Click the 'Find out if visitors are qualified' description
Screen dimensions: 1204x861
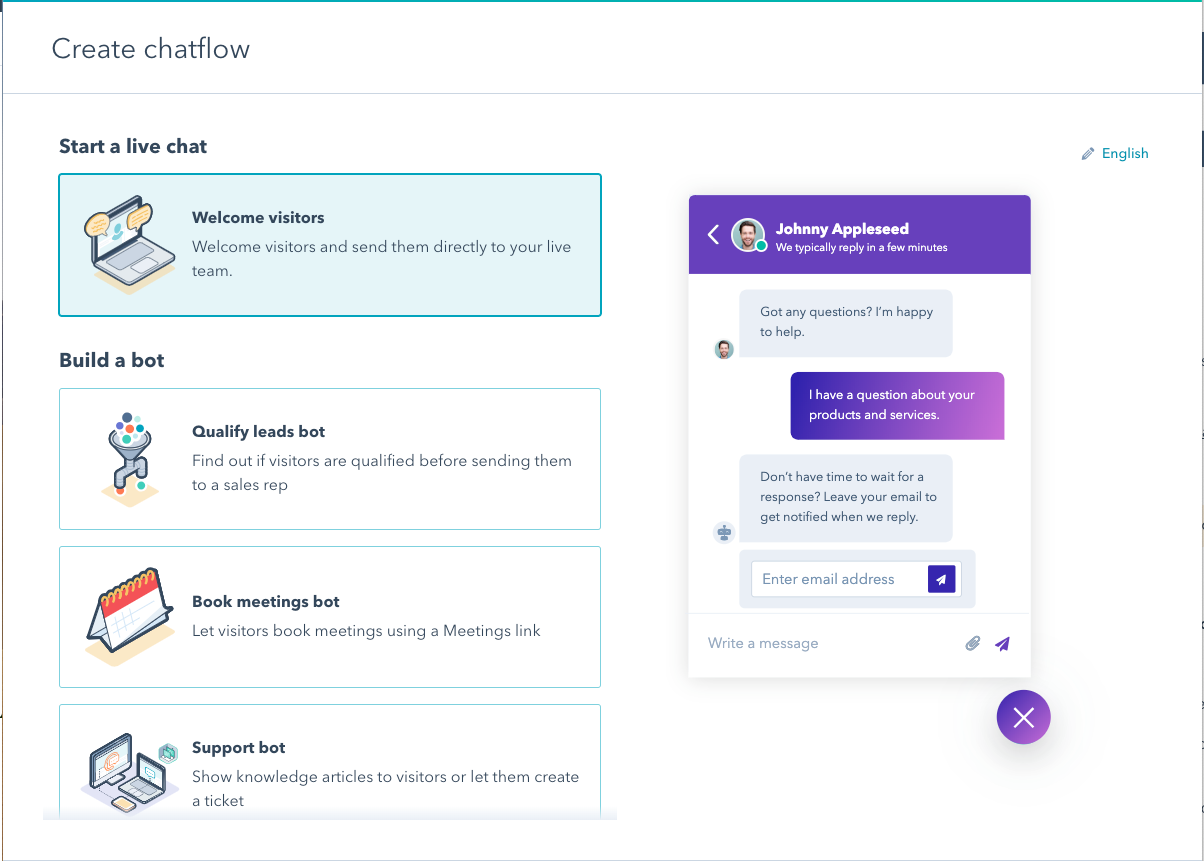pyautogui.click(x=382, y=473)
